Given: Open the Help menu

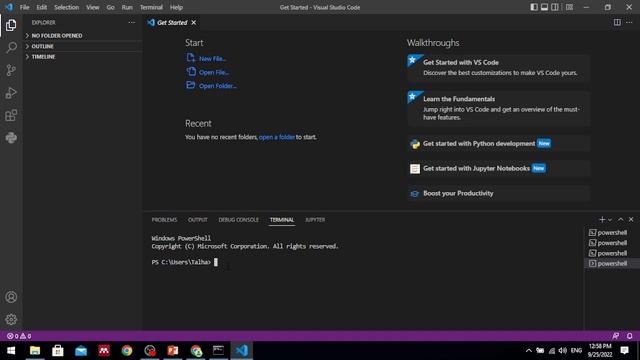Looking at the screenshot, I should pyautogui.click(x=176, y=7).
